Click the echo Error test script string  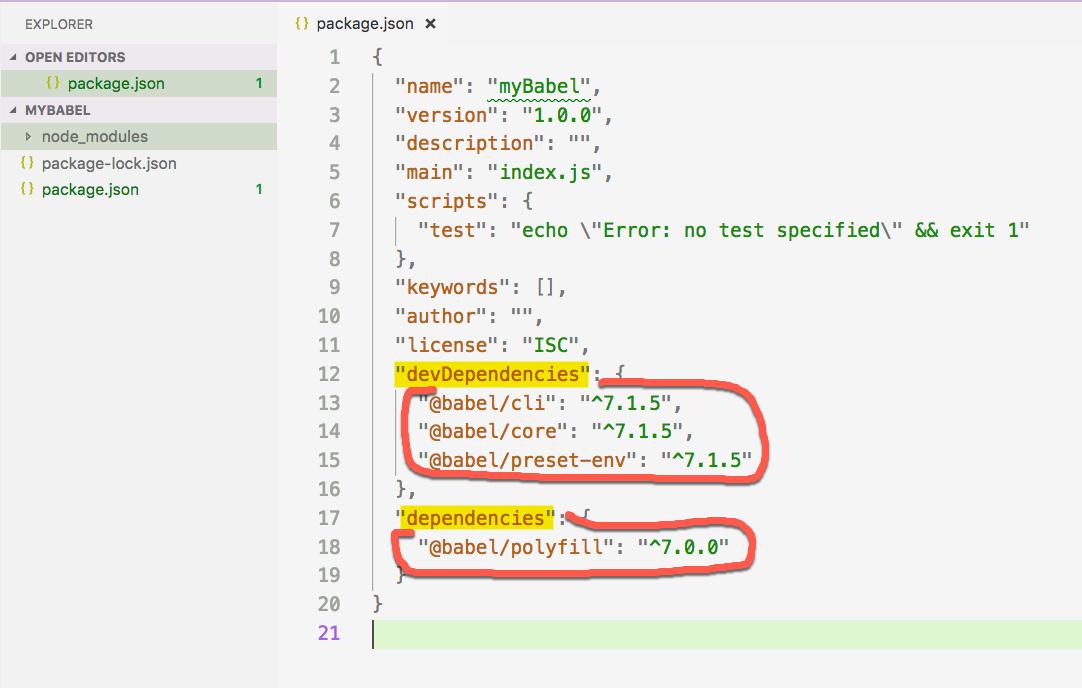tap(770, 230)
